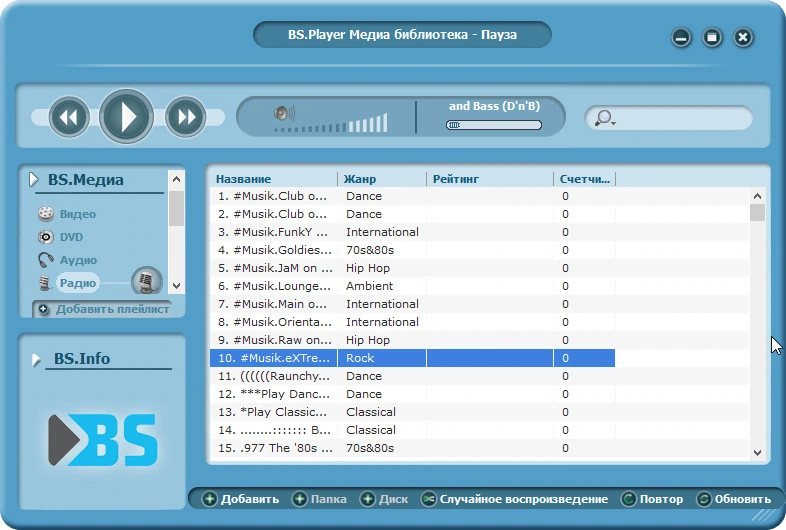786x530 pixels.
Task: Toggle Случайное воспроизведение shuffle
Action: pyautogui.click(x=514, y=499)
